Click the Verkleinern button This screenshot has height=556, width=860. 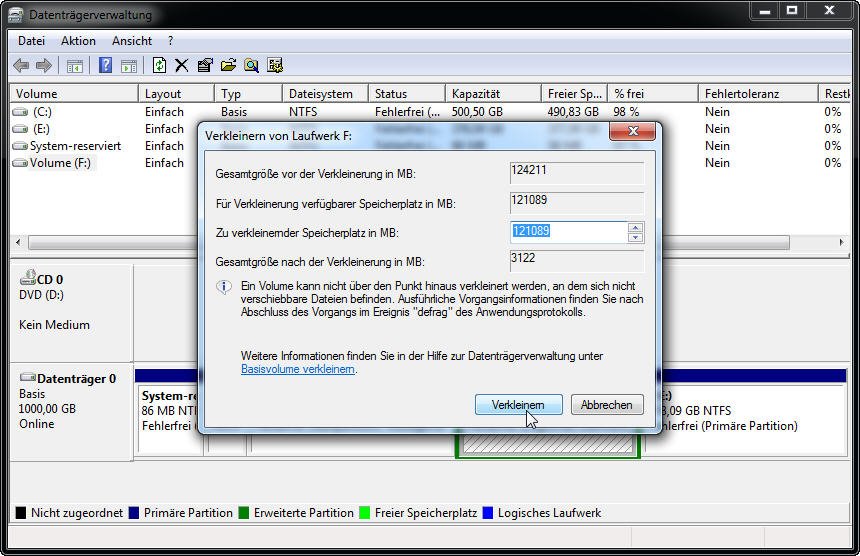point(518,405)
